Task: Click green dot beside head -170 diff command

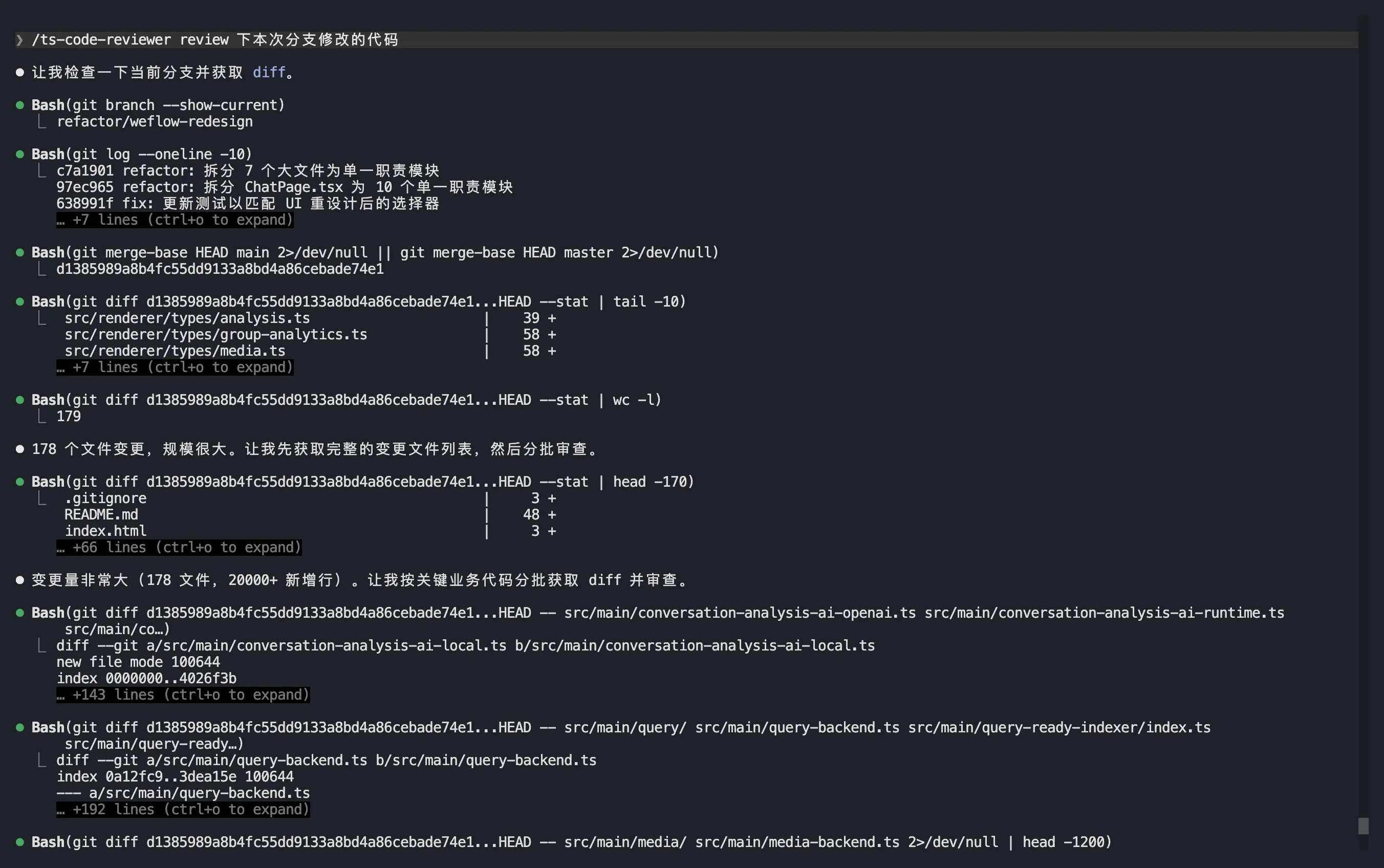Action: 20,482
